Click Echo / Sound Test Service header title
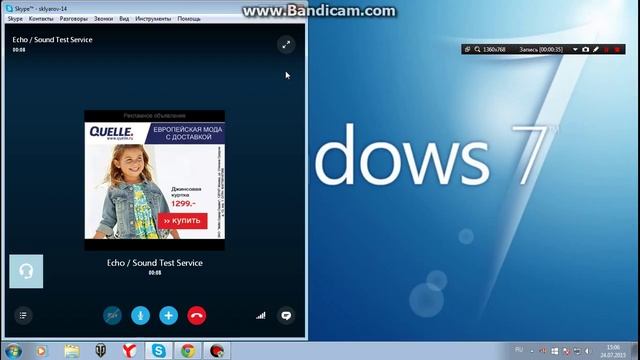Viewport: 640px width, 360px height. click(x=52, y=40)
